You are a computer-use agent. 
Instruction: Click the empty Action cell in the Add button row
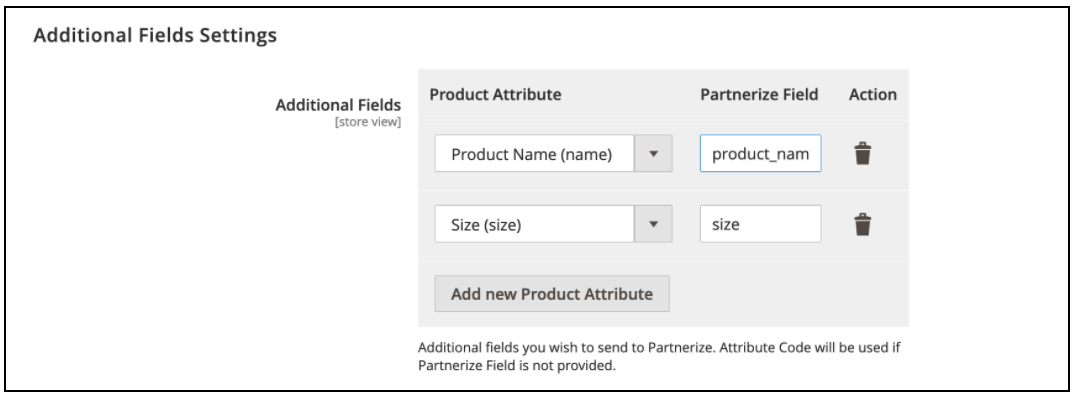tap(872, 294)
